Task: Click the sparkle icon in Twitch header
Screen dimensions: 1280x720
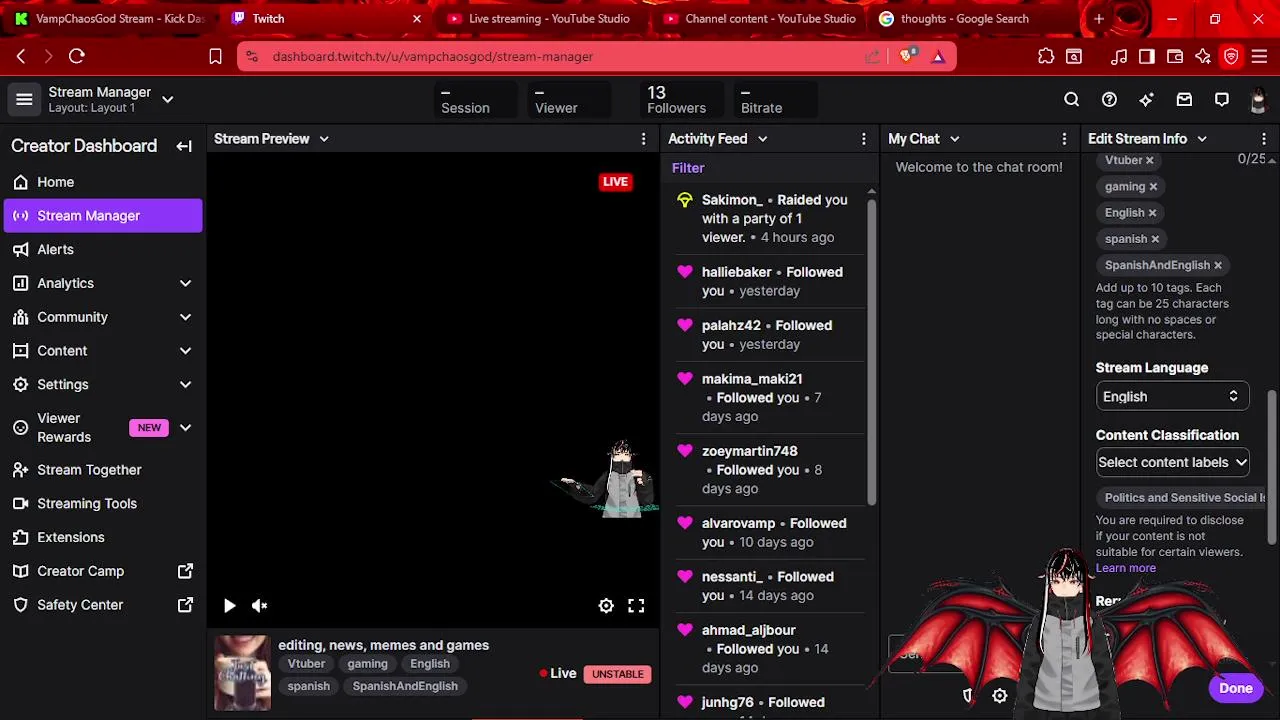Action: coord(1146,99)
